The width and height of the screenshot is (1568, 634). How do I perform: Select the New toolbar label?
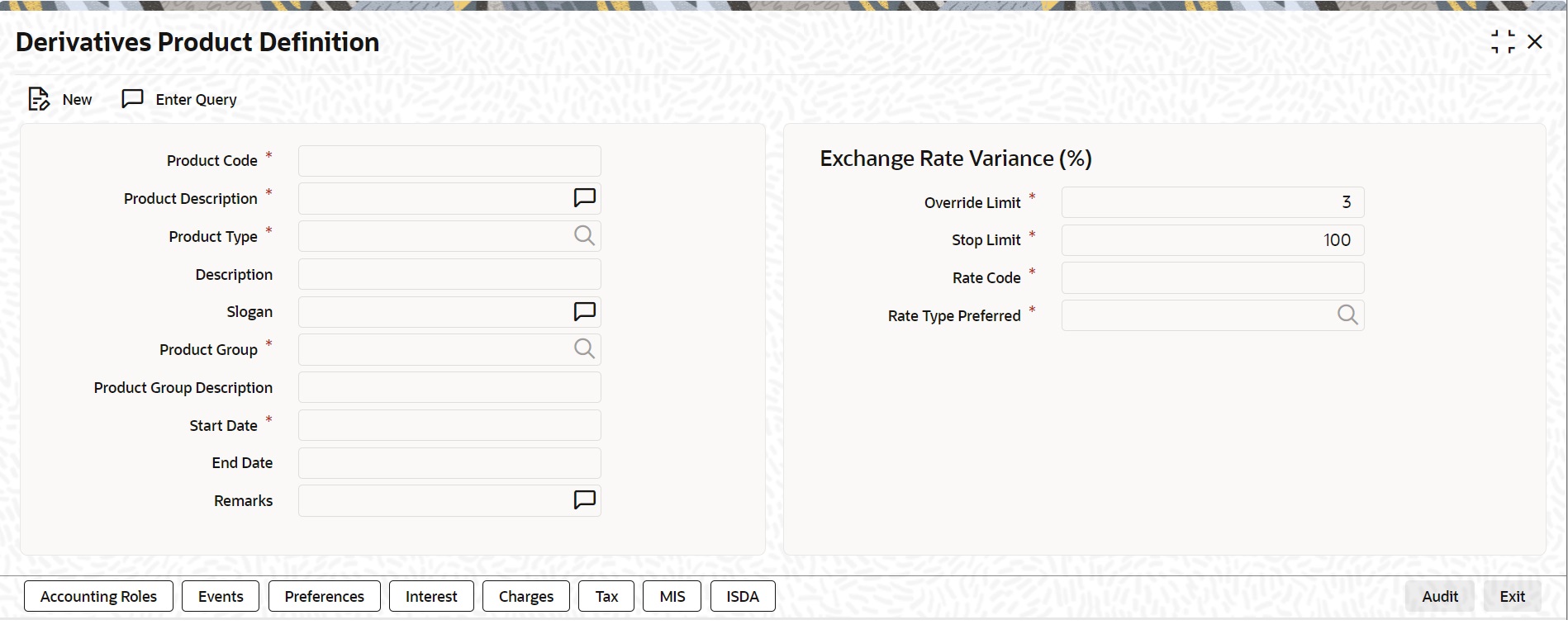click(x=77, y=100)
